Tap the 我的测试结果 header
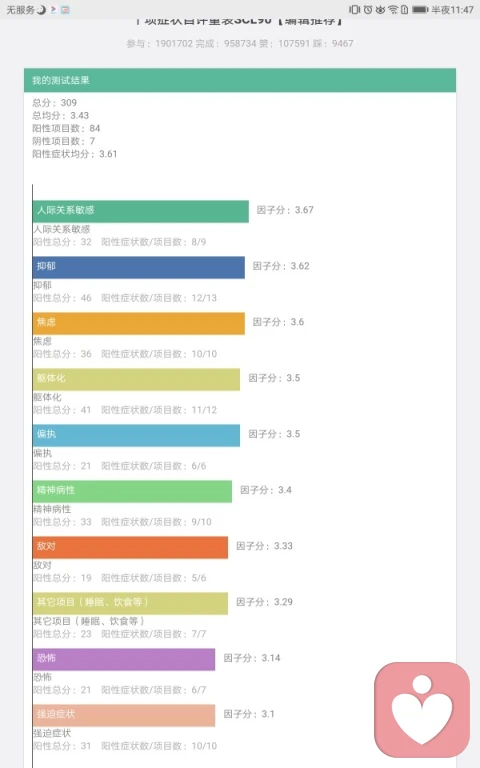The height and width of the screenshot is (768, 480). 240,80
